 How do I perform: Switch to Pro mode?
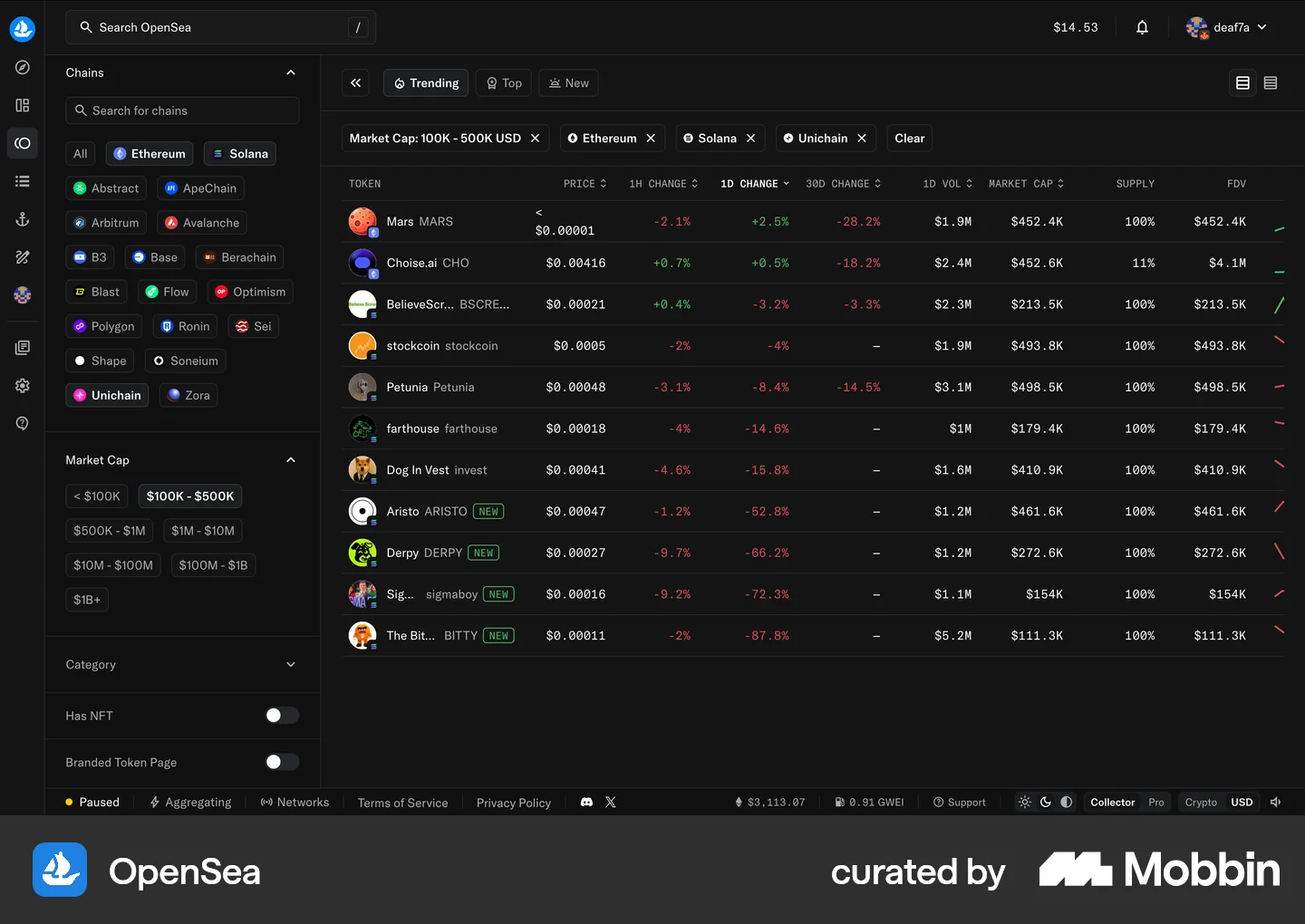[1156, 803]
